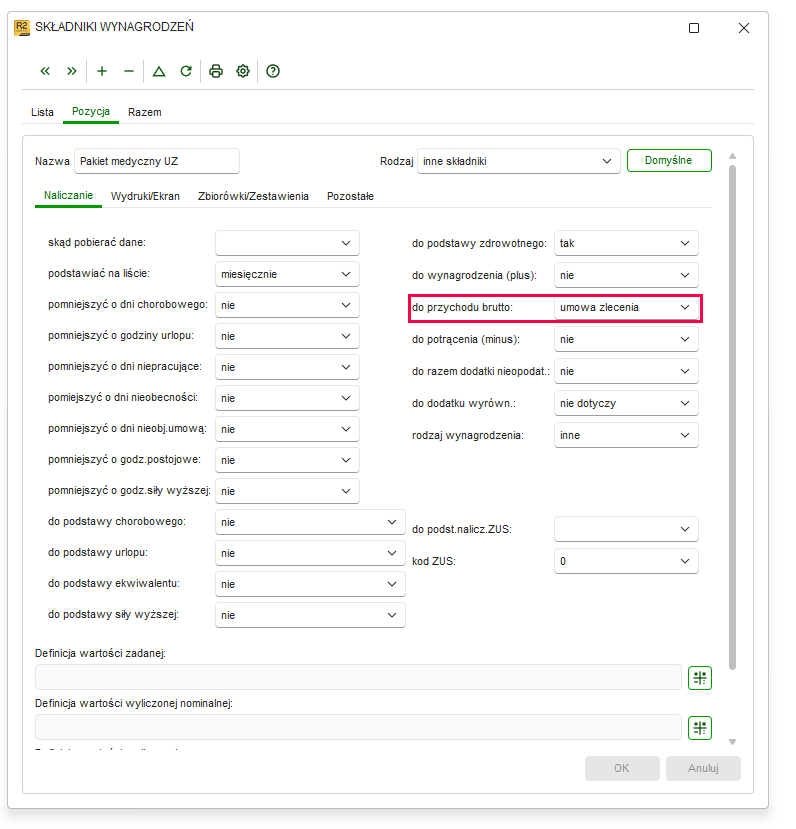
Task: Open formula editor for wartości zadanej
Action: 700,678
